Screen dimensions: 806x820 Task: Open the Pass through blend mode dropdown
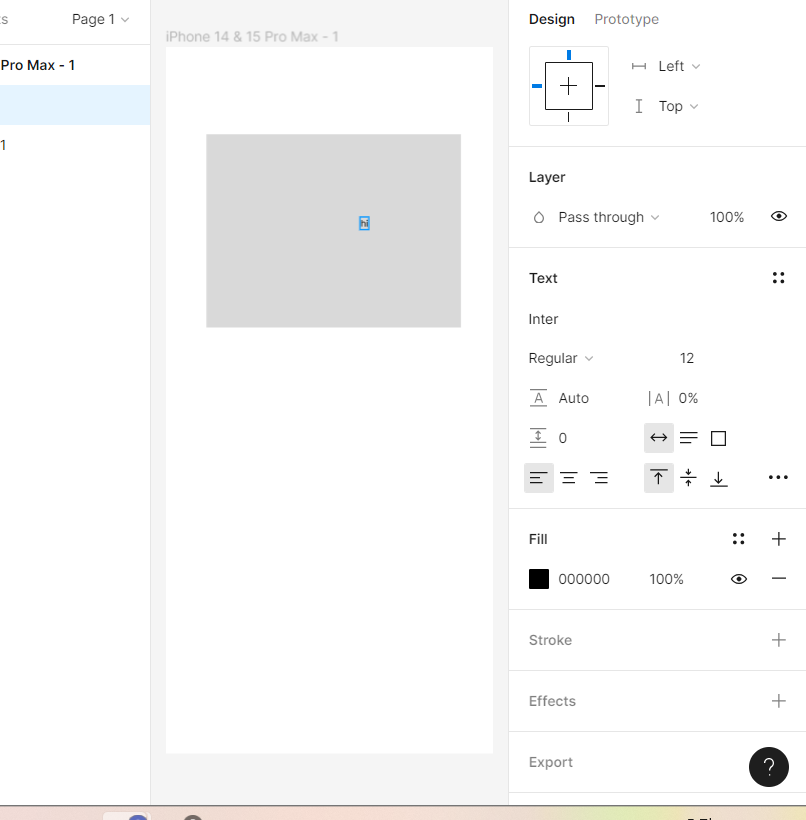click(x=609, y=217)
